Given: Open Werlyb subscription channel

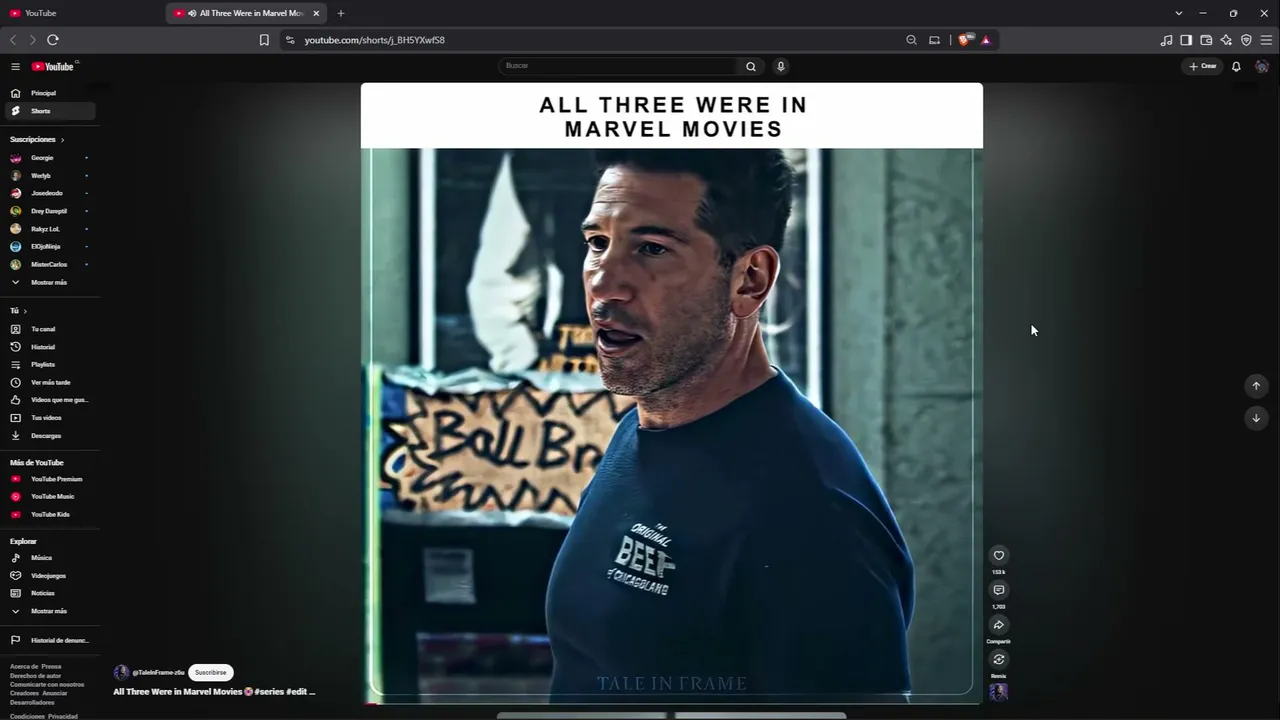Looking at the screenshot, I should coord(51,176).
